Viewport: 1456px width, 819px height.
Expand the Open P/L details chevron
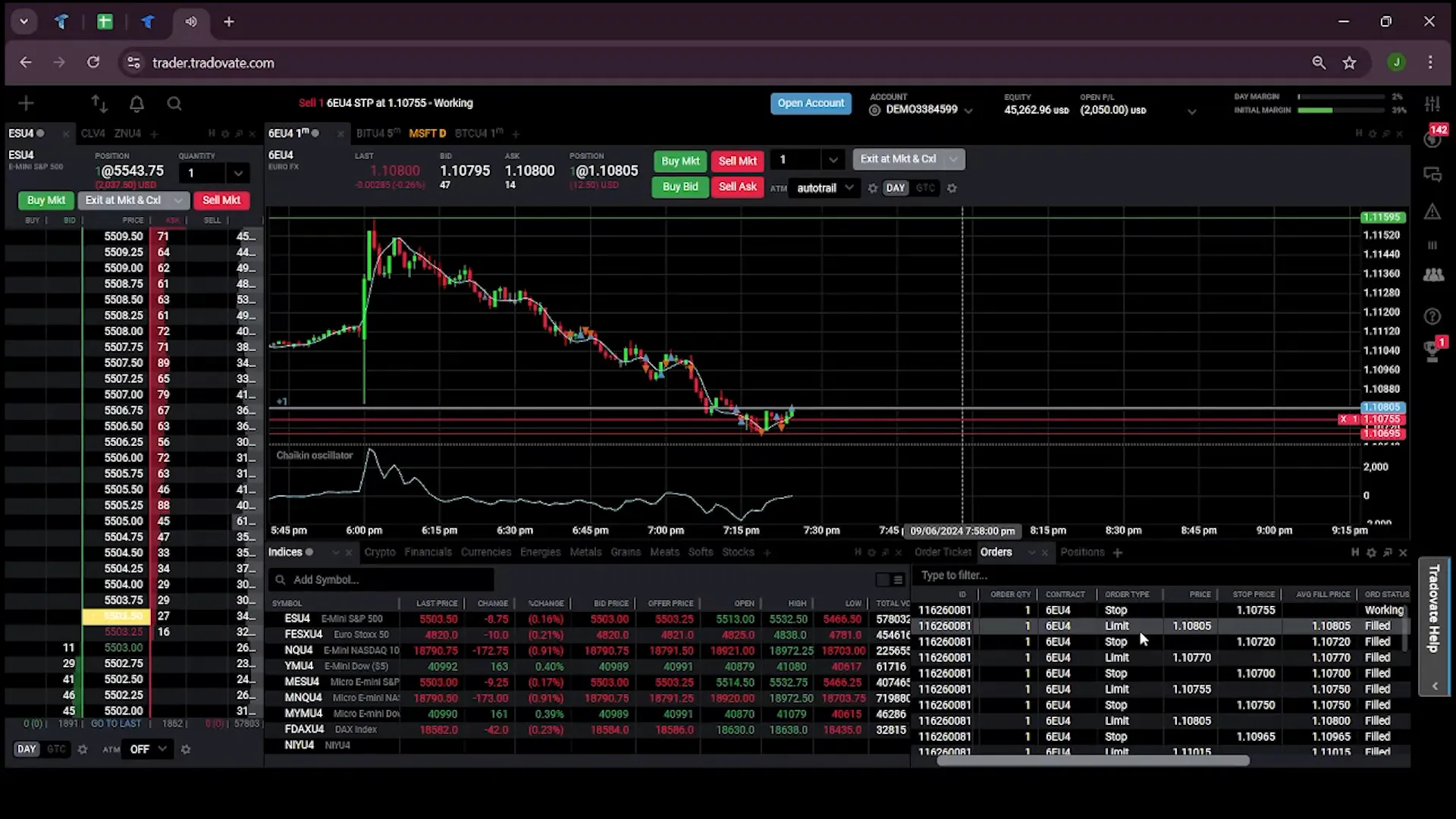(x=1191, y=111)
